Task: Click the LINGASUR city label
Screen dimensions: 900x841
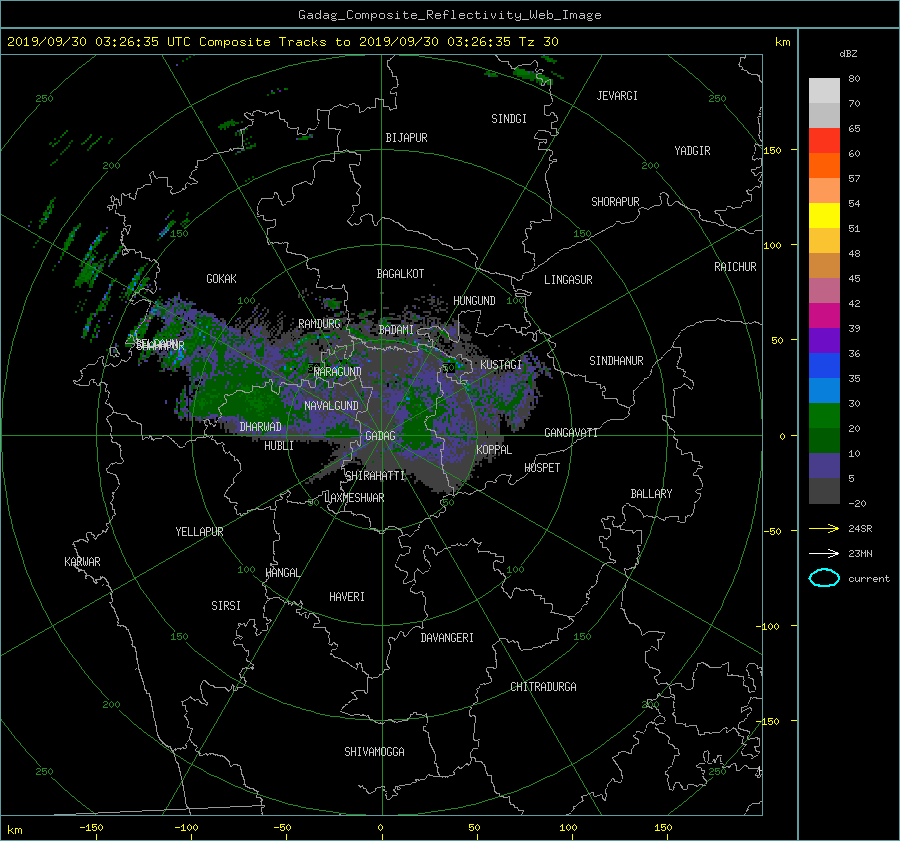Action: [x=568, y=280]
